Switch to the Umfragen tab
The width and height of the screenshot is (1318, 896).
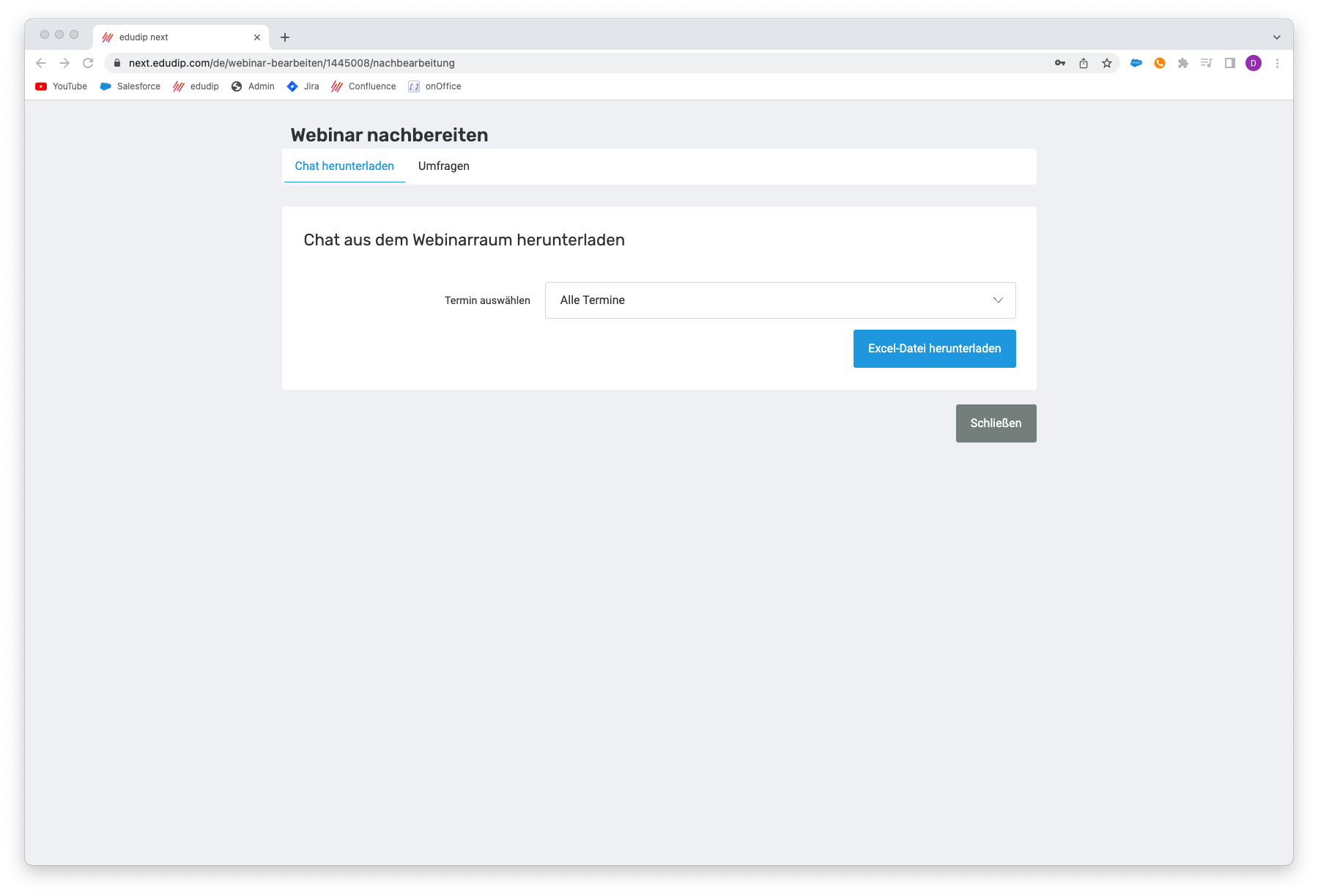coord(443,166)
